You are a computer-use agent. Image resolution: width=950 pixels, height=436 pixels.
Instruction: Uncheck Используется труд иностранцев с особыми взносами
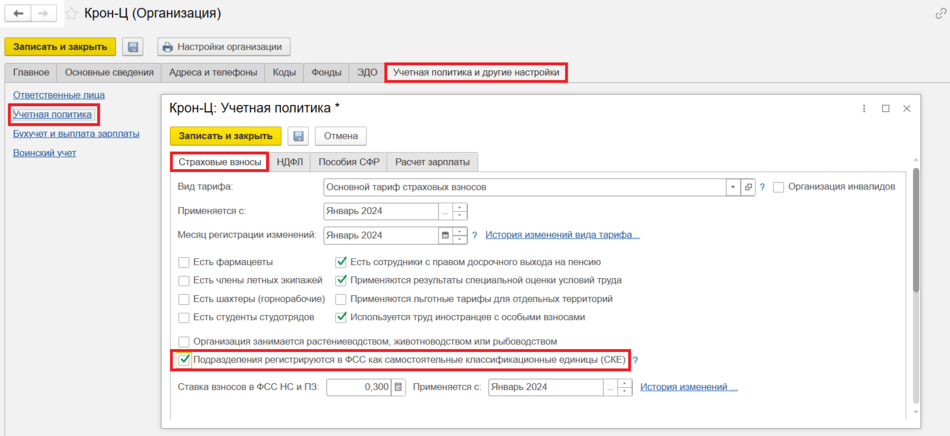click(x=341, y=317)
